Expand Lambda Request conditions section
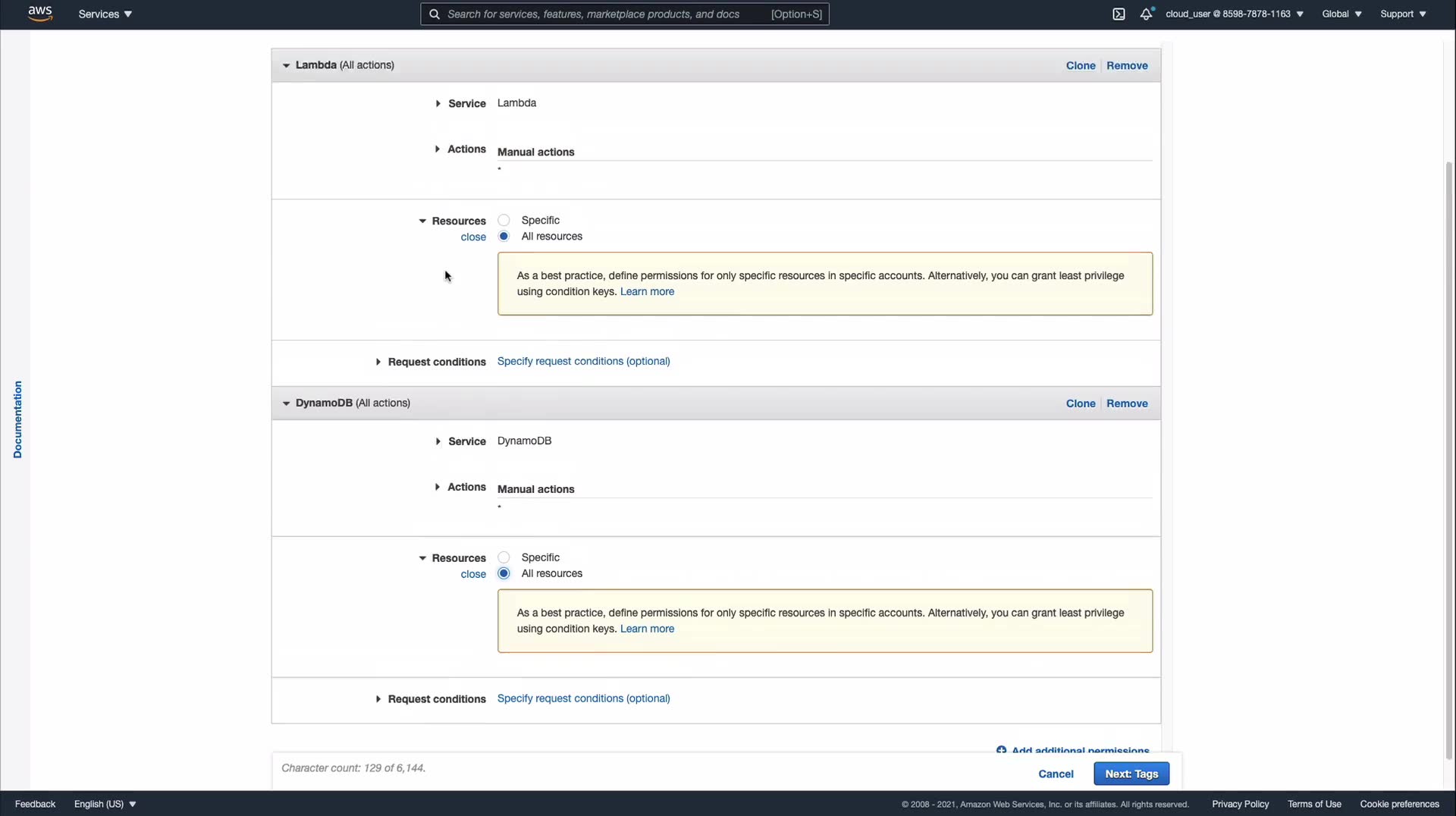Screen dimensions: 1456x816 378,362
